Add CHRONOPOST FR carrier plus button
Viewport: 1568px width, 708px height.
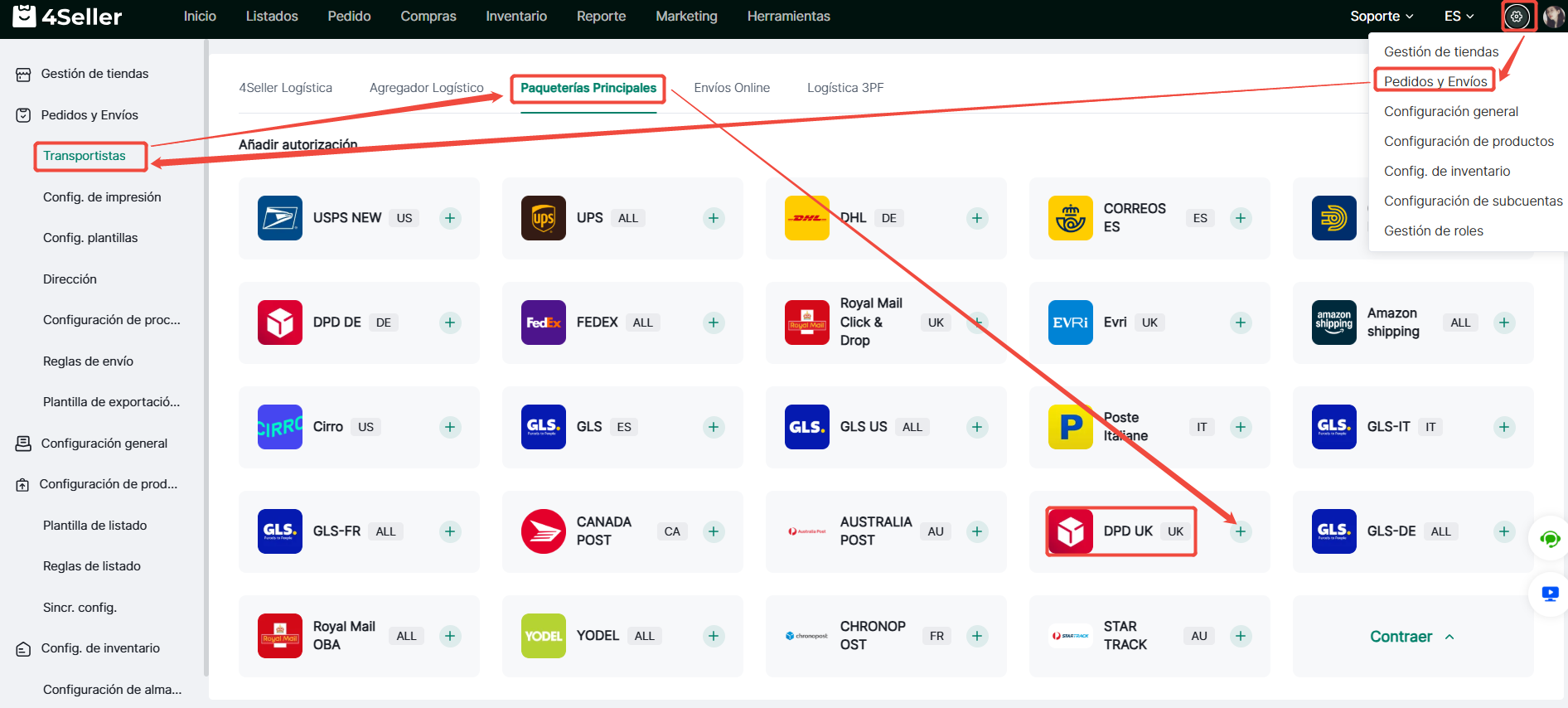[x=977, y=636]
